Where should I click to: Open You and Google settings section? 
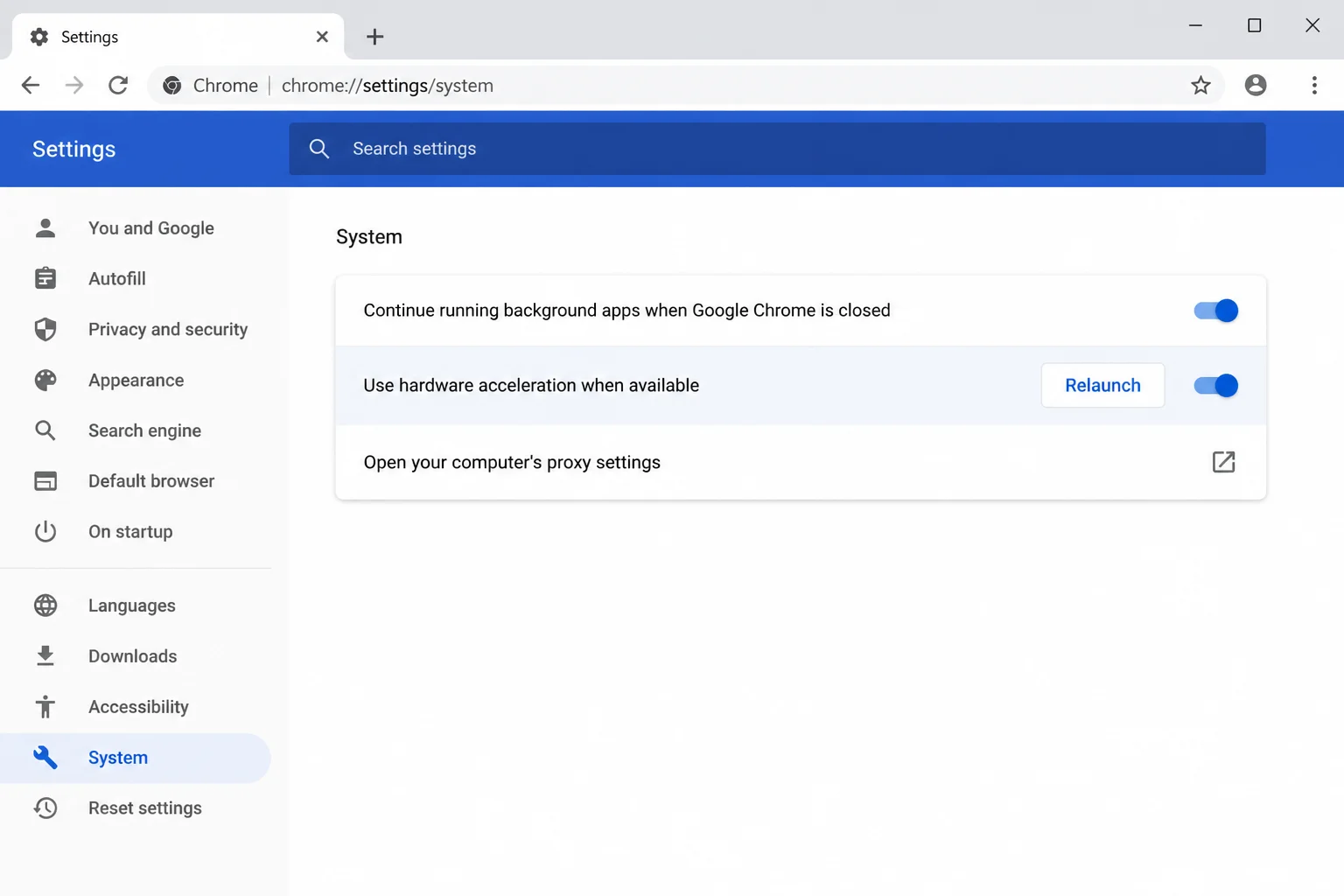pyautogui.click(x=136, y=228)
